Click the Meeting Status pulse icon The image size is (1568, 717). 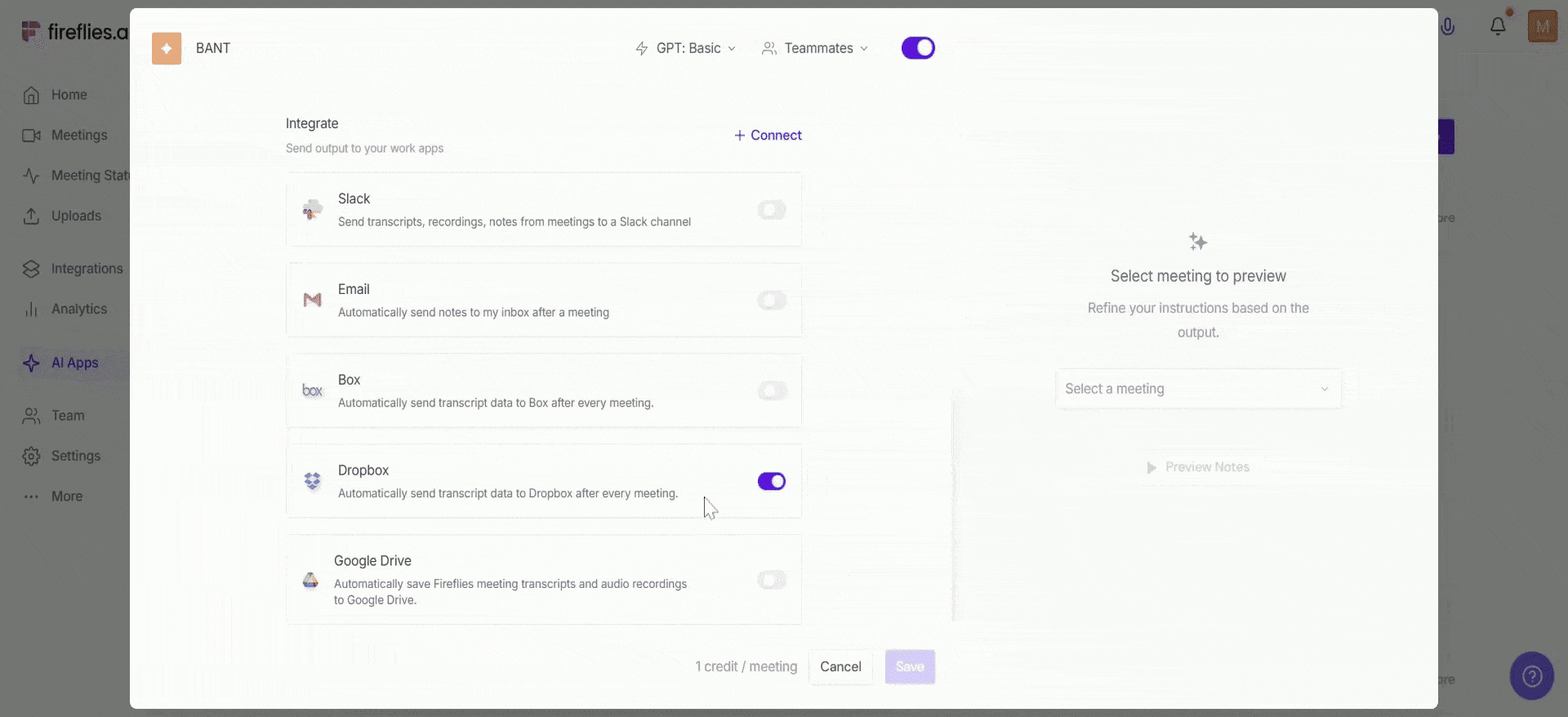(x=31, y=176)
